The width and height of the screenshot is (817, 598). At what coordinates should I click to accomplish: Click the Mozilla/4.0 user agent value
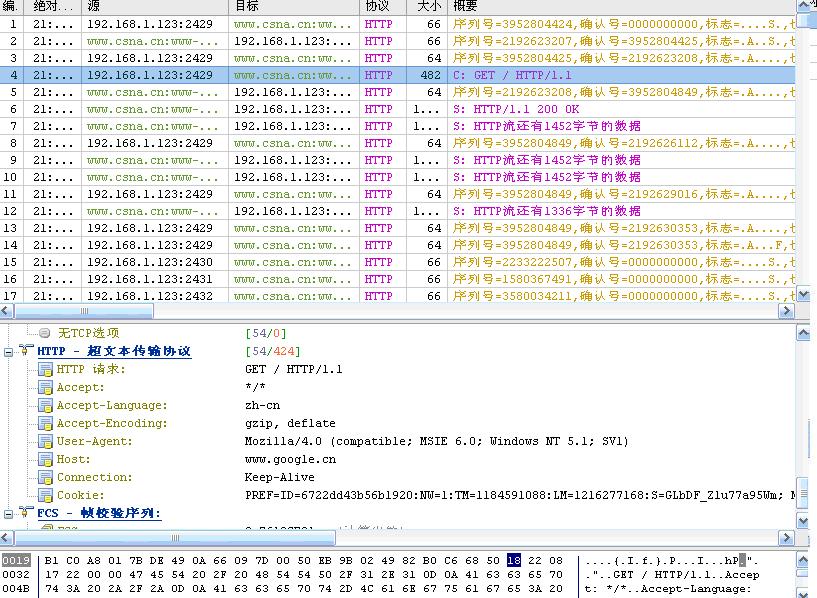click(436, 441)
